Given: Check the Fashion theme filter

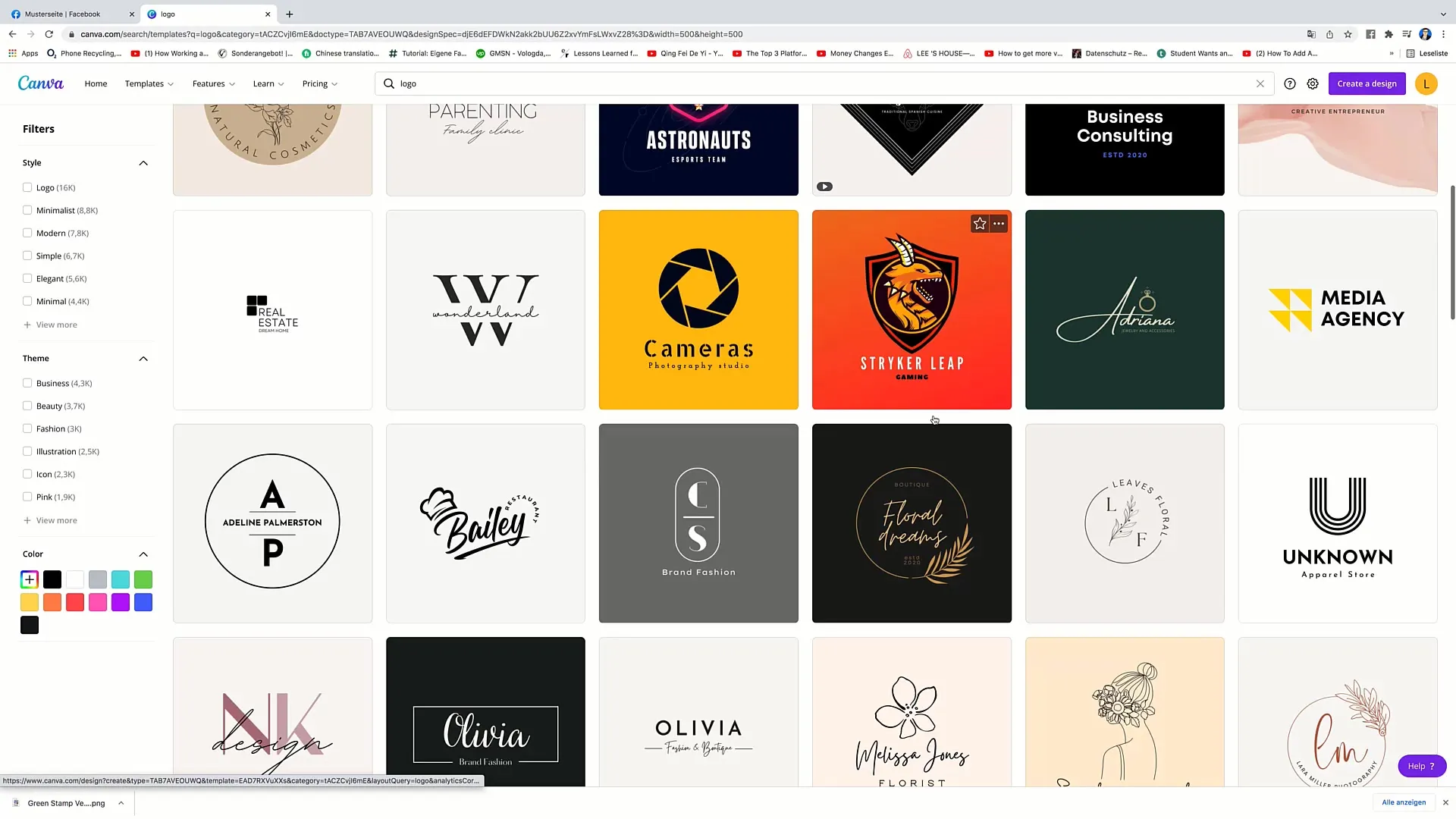Looking at the screenshot, I should (27, 428).
